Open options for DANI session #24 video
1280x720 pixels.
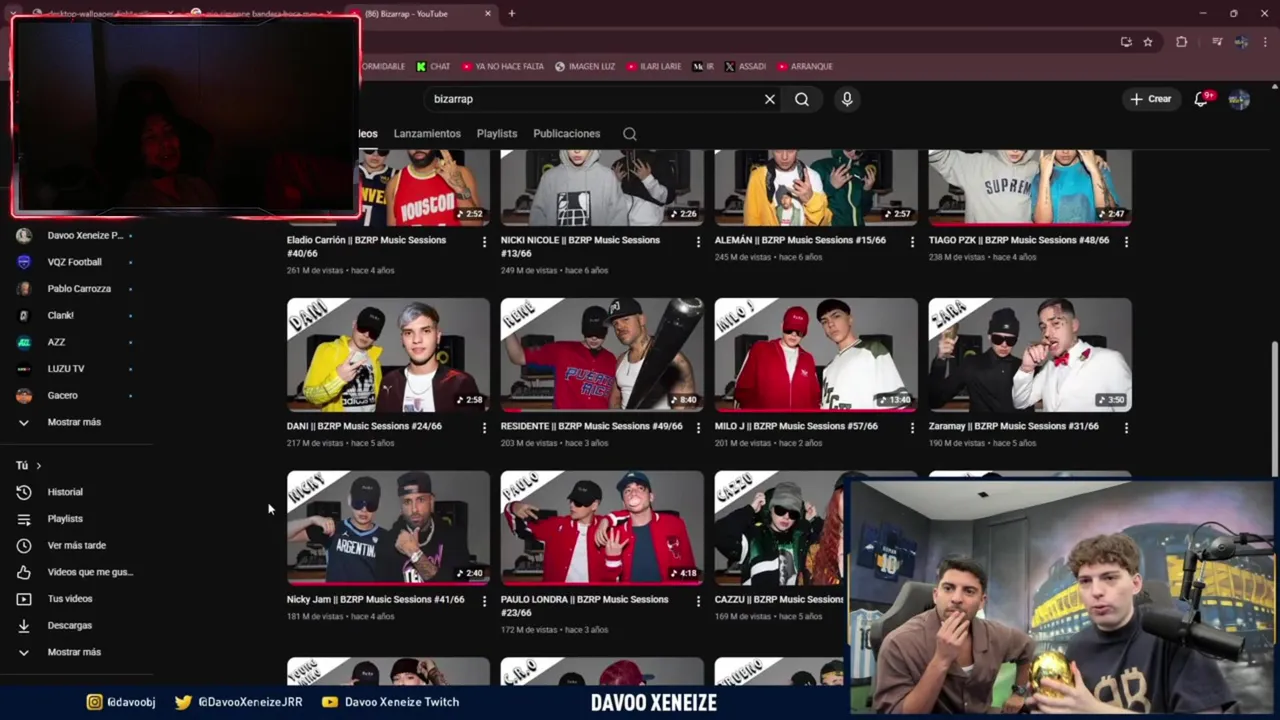(x=484, y=428)
